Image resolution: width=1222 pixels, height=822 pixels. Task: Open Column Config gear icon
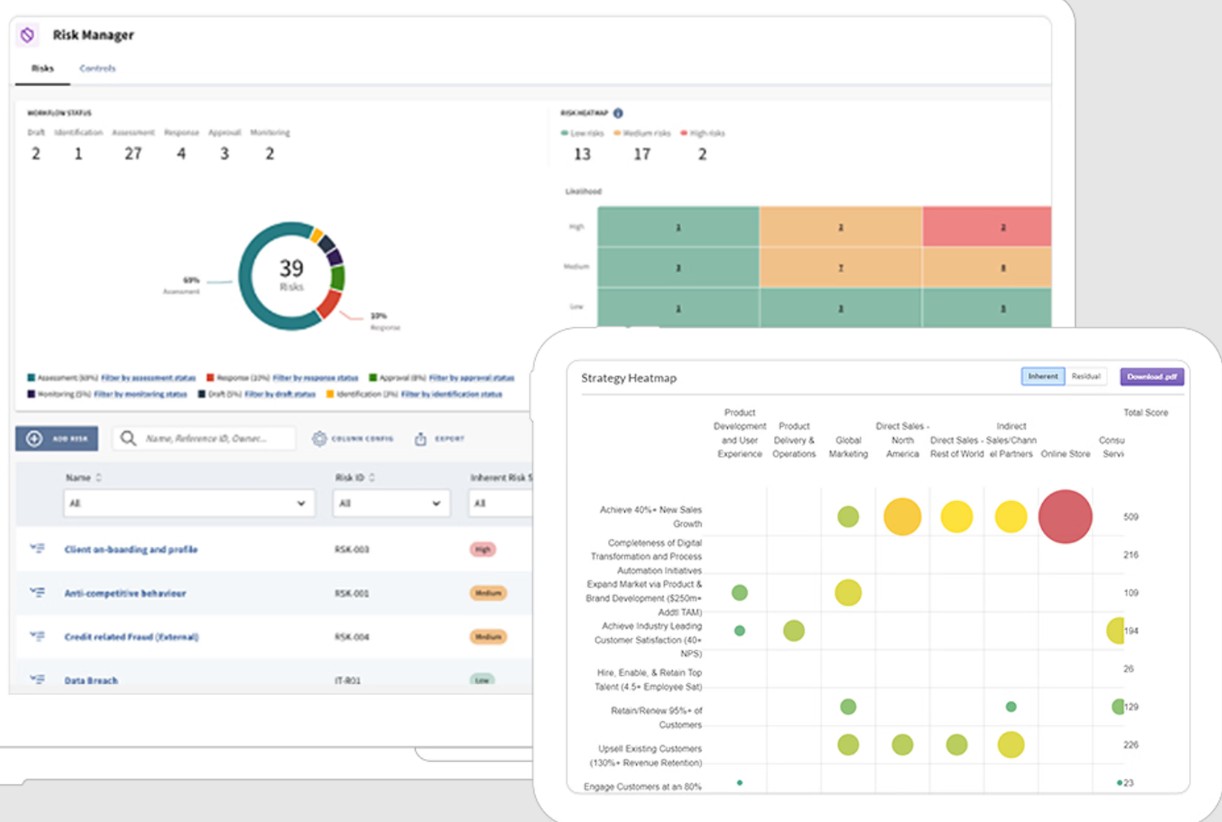pyautogui.click(x=320, y=438)
